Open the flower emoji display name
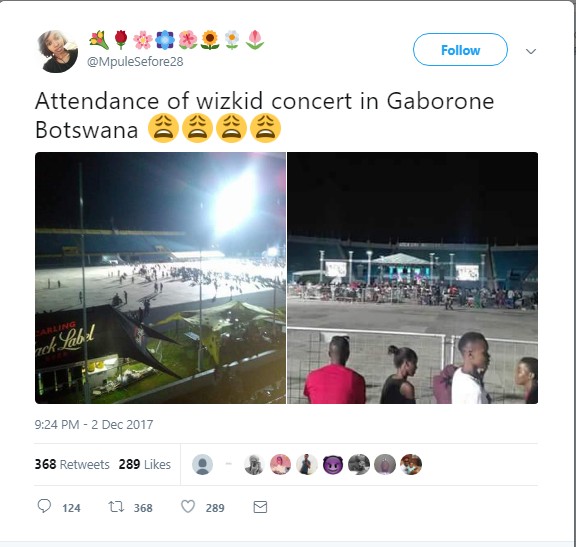Viewport: 576px width, 547px height. click(176, 40)
